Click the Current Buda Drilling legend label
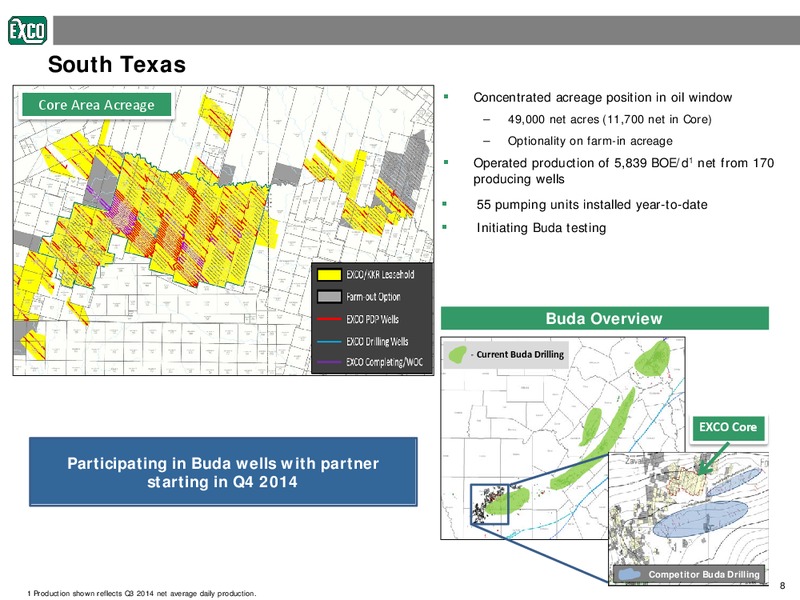Image resolution: width=800 pixels, height=600 pixels. (x=520, y=355)
